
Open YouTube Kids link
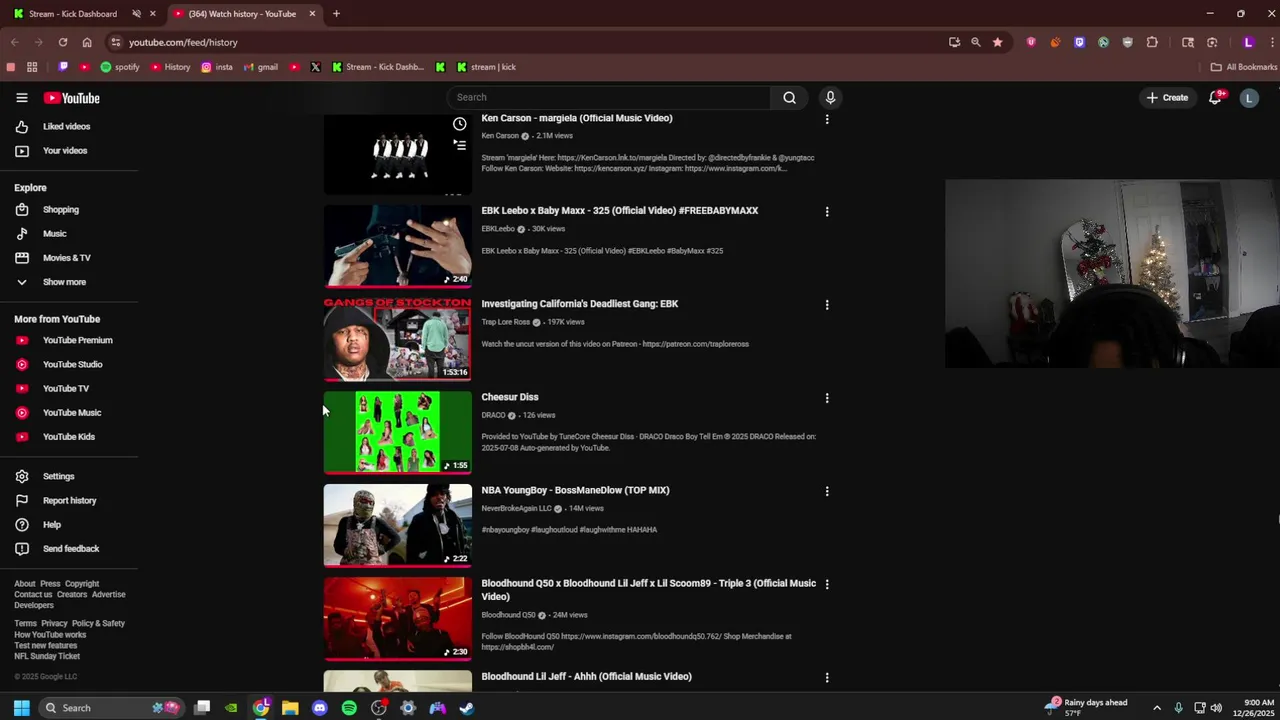(68, 437)
